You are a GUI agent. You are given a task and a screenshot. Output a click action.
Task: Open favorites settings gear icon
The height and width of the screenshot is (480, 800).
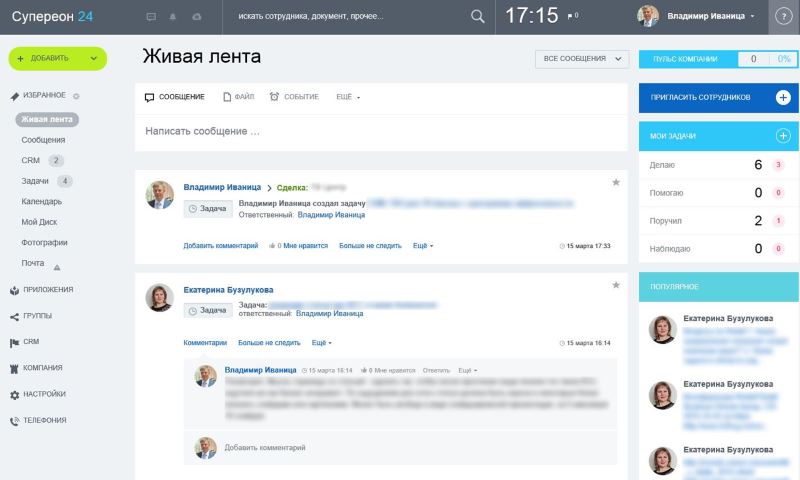coord(76,96)
